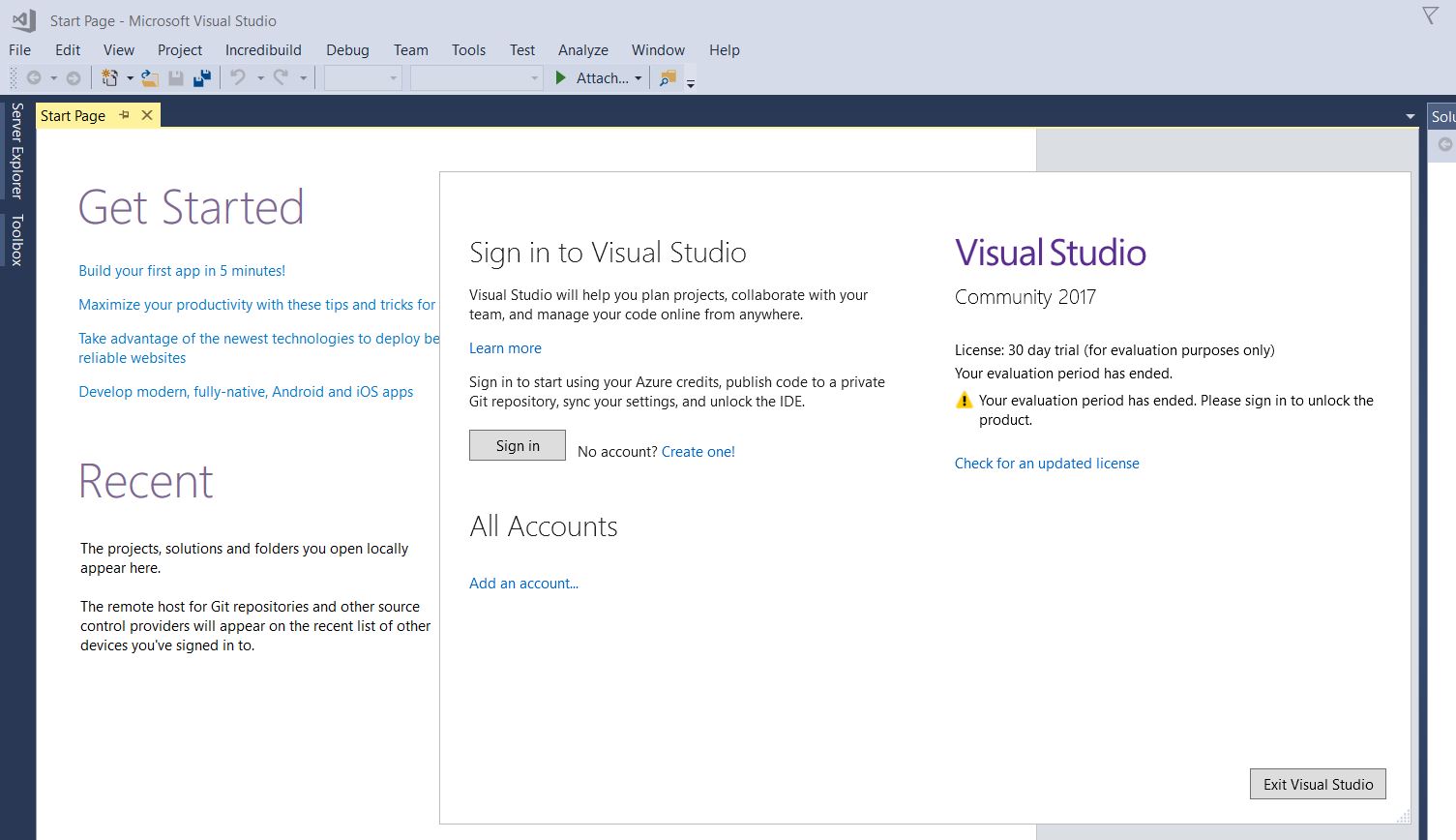
Task: Open the Solution Platforms combo box
Action: [x=476, y=78]
